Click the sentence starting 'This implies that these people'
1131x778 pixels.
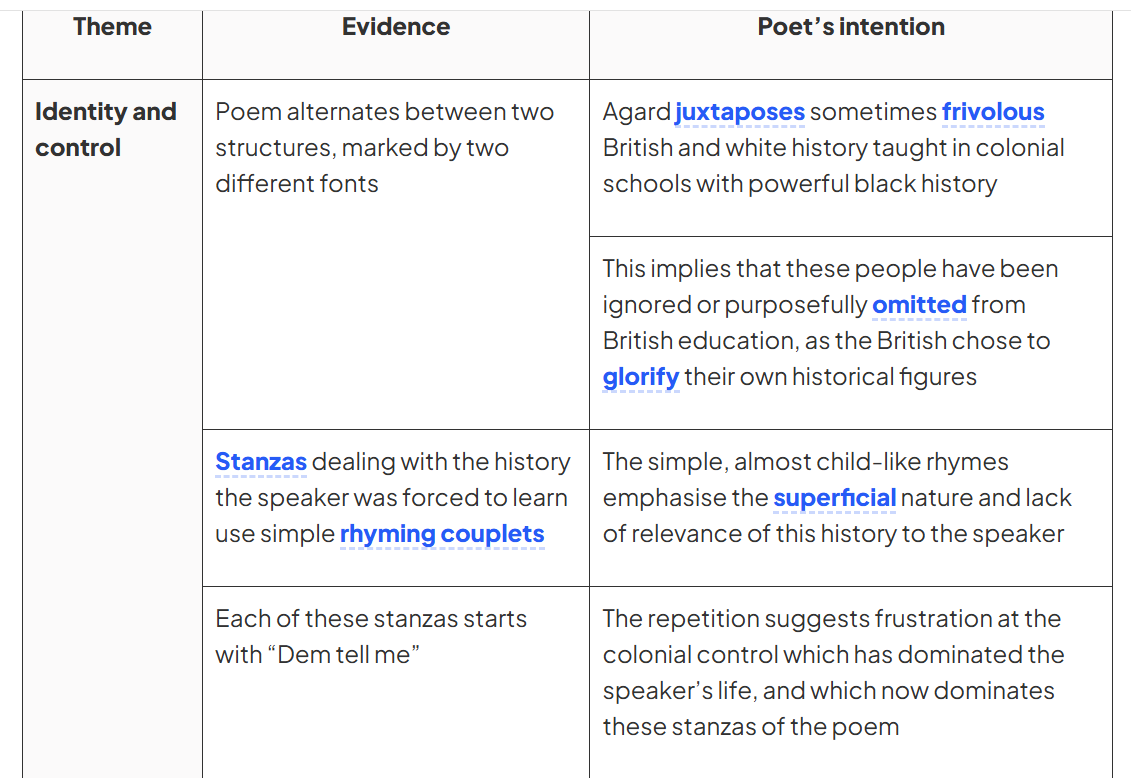[x=830, y=322]
